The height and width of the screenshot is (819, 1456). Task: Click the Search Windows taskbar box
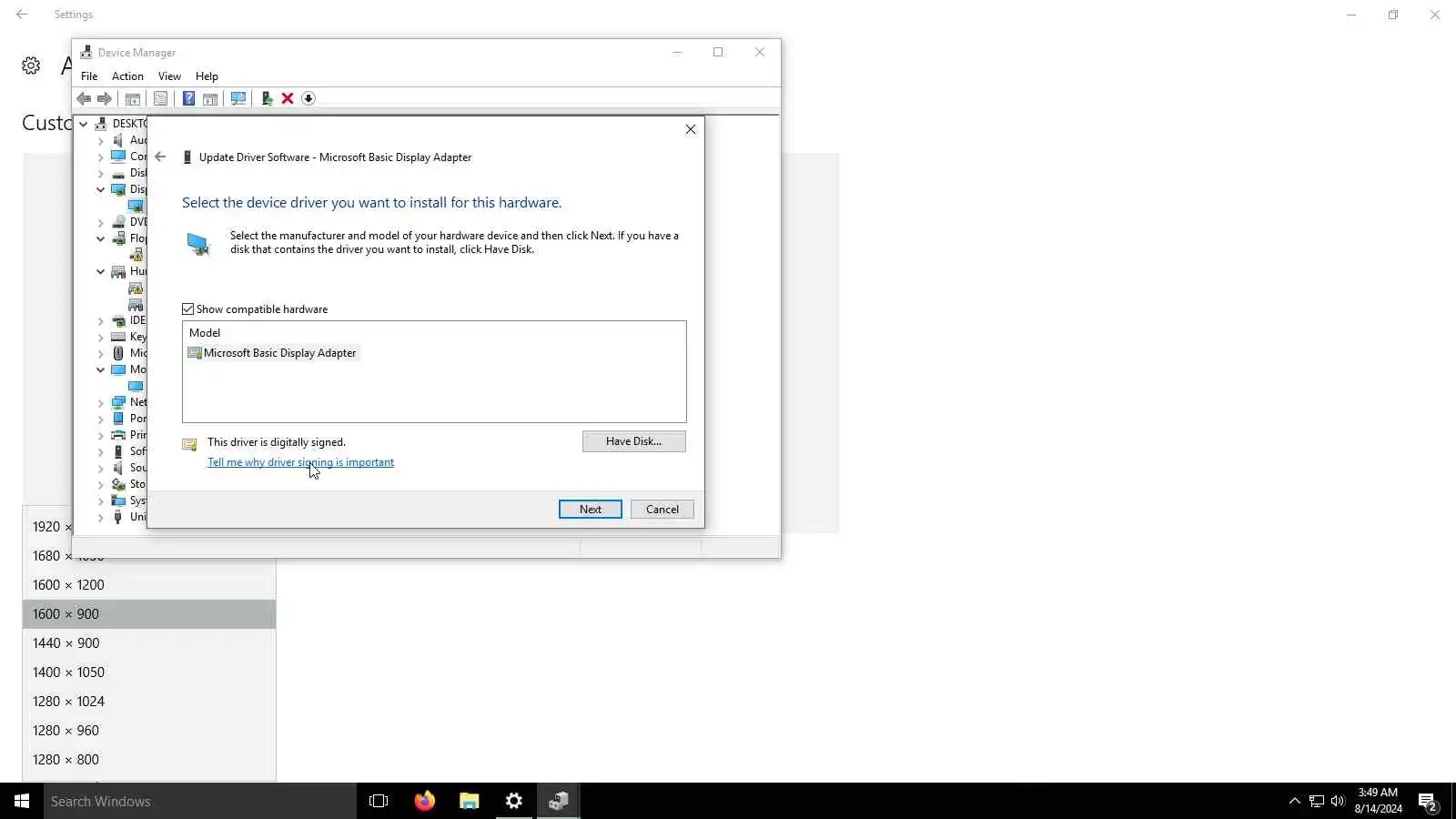(x=200, y=801)
